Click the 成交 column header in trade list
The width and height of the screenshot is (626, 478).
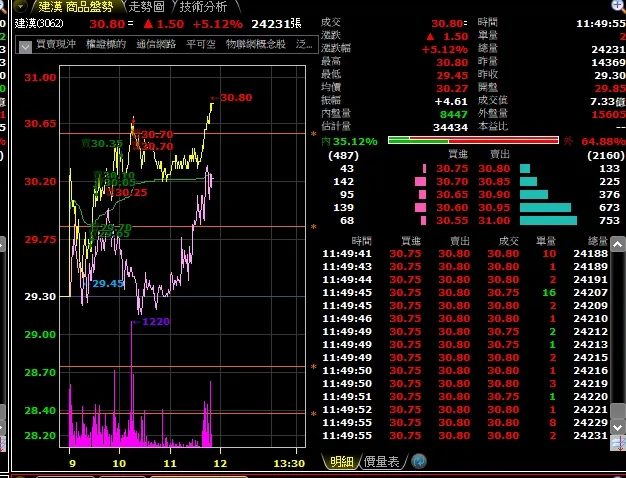pos(509,241)
